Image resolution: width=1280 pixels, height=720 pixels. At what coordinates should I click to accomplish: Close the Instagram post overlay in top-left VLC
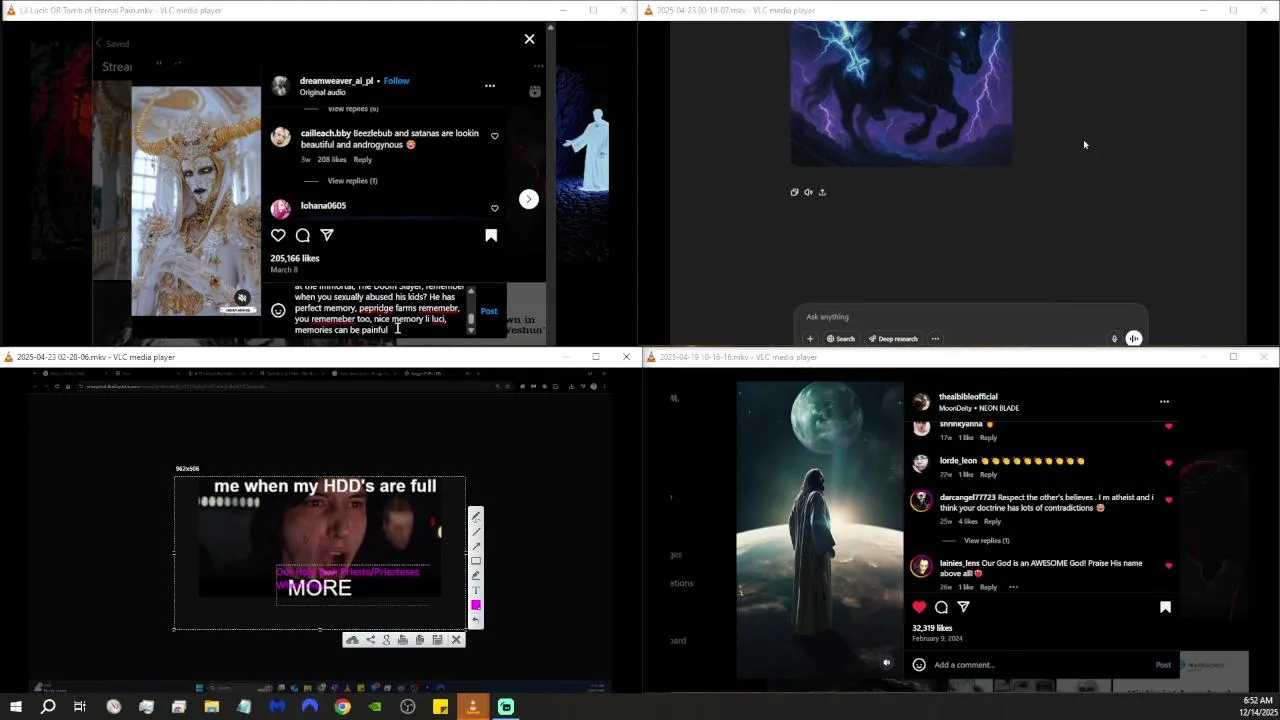529,39
